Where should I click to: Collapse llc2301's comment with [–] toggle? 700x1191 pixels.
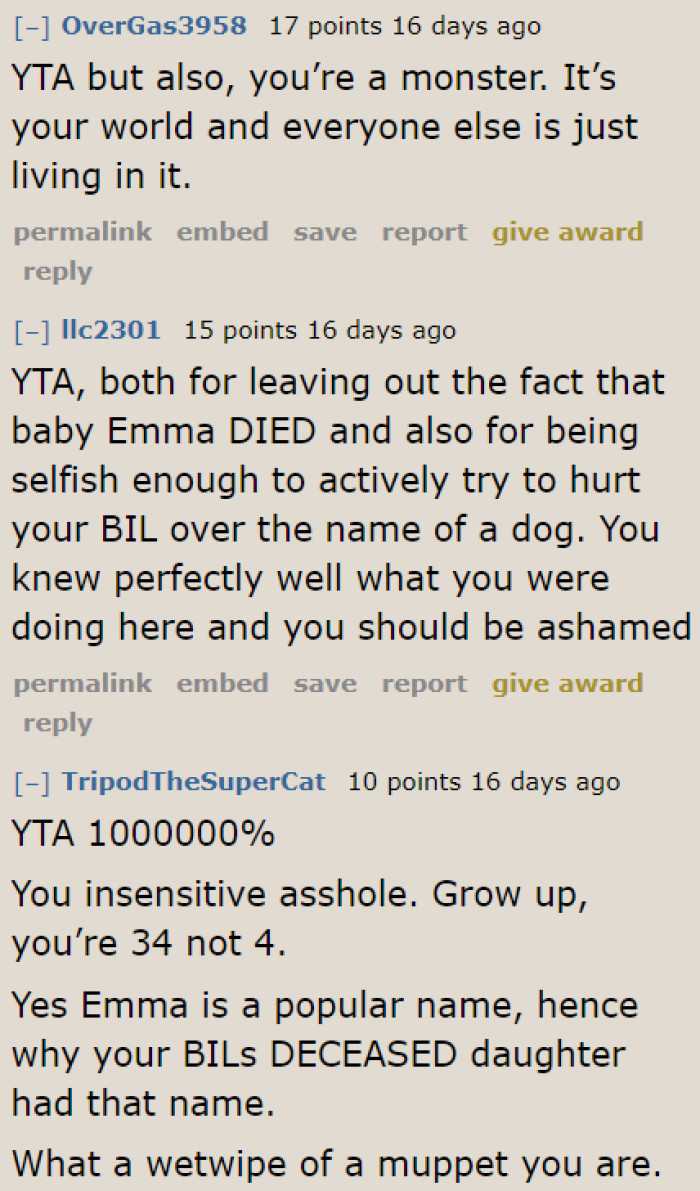(x=33, y=330)
